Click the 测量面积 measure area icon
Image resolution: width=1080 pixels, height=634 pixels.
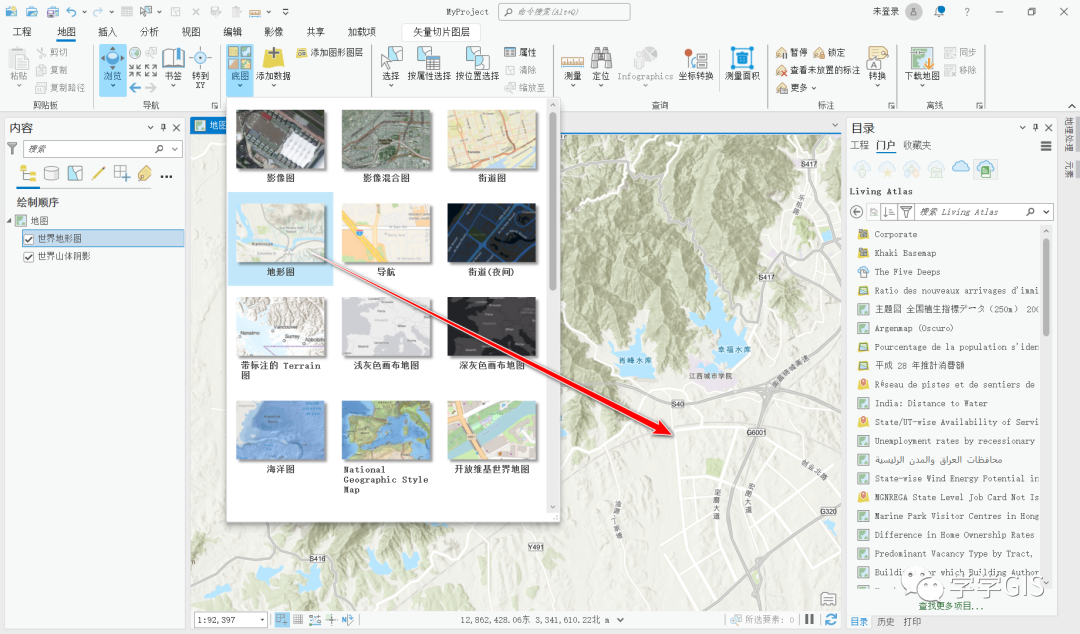click(x=742, y=65)
